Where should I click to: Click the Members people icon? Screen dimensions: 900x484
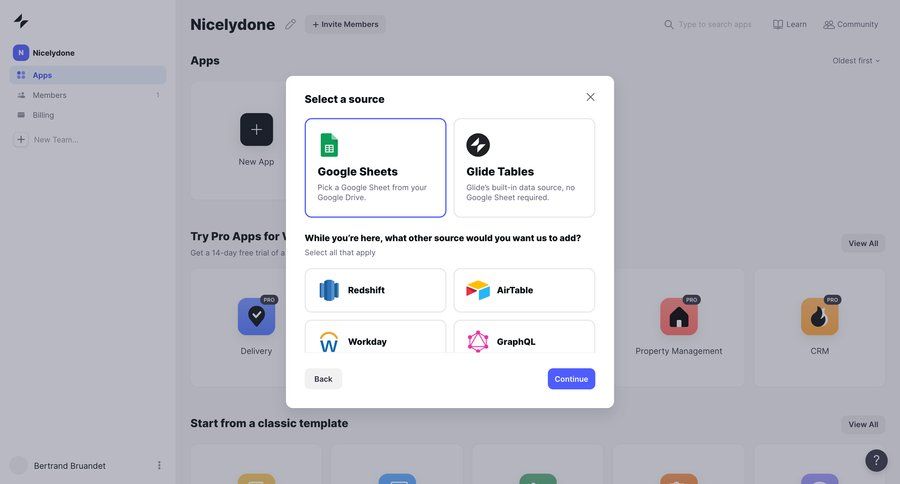(x=21, y=95)
